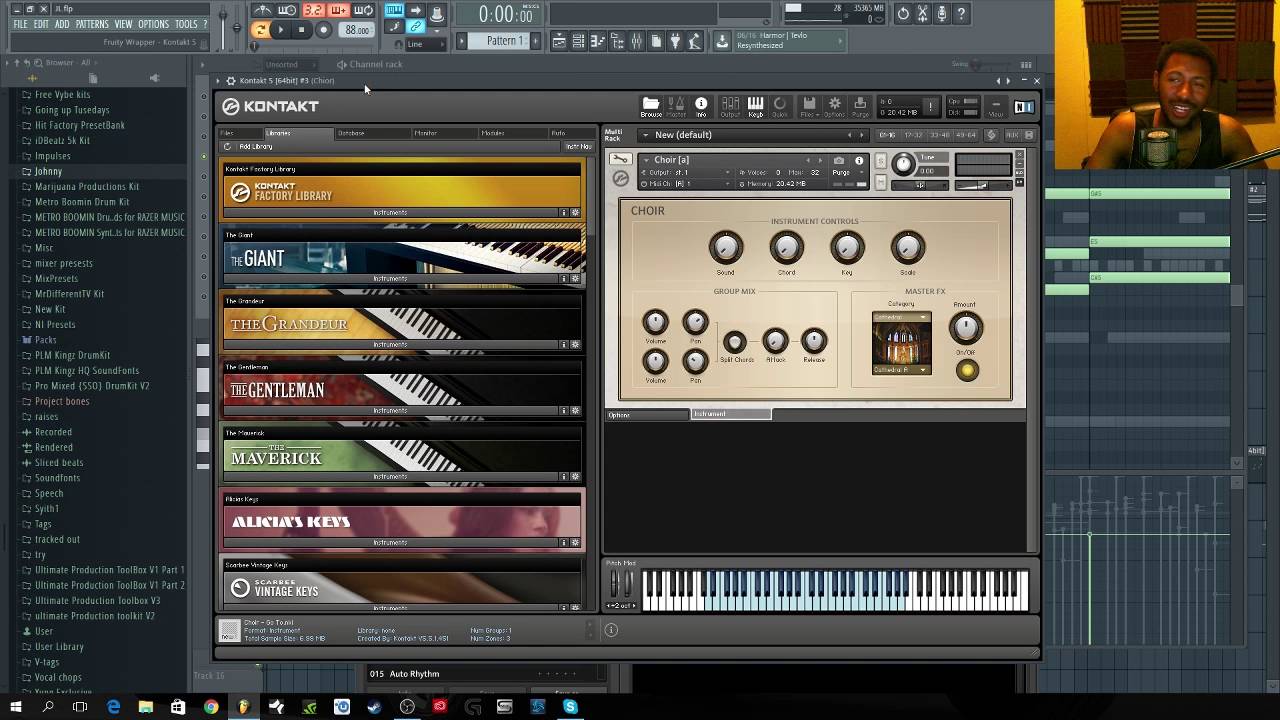Open the Output st.1 dropdown
Image resolution: width=1280 pixels, height=720 pixels.
coord(685,173)
